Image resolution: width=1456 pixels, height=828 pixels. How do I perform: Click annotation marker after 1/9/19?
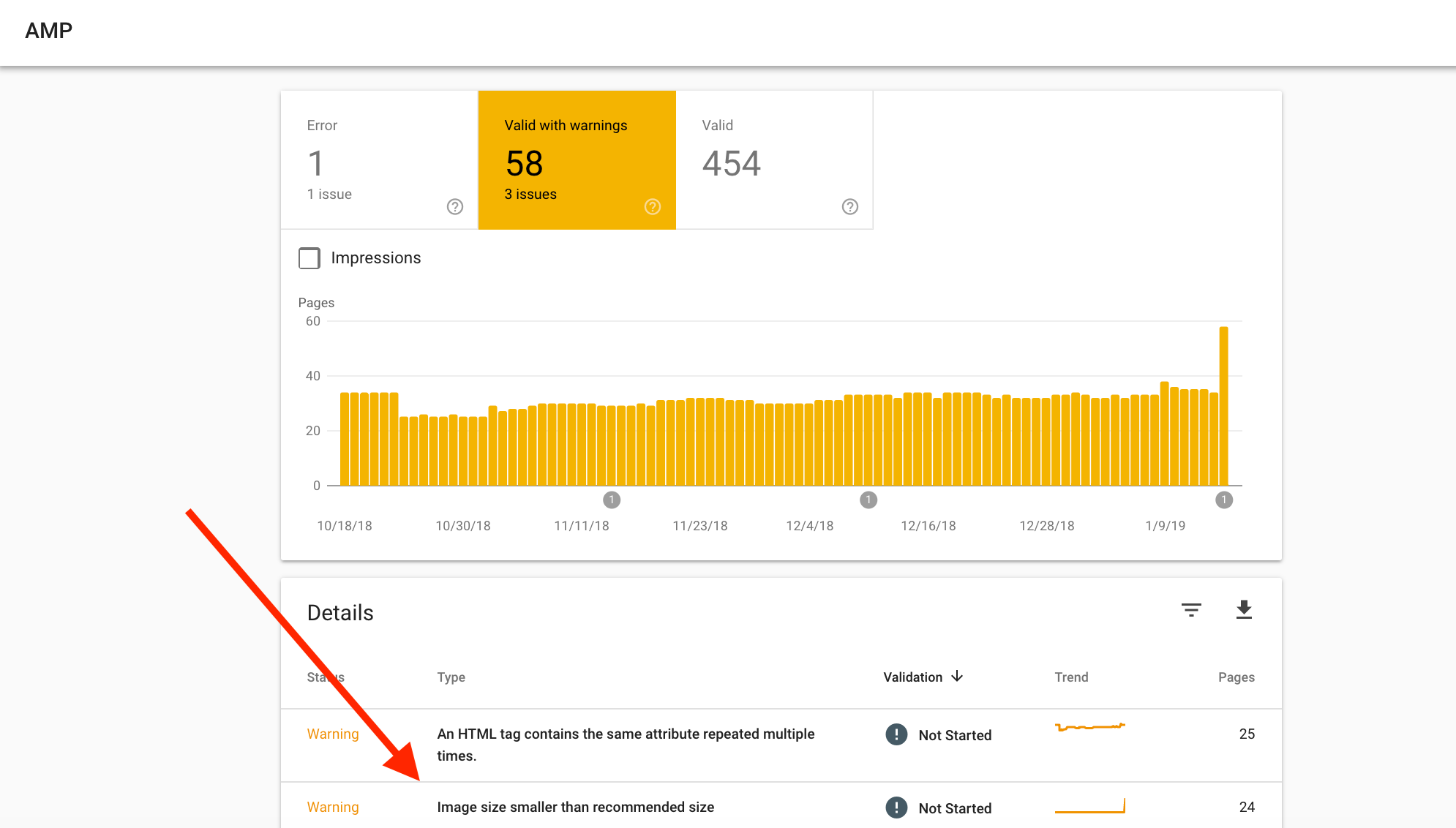(x=1224, y=500)
